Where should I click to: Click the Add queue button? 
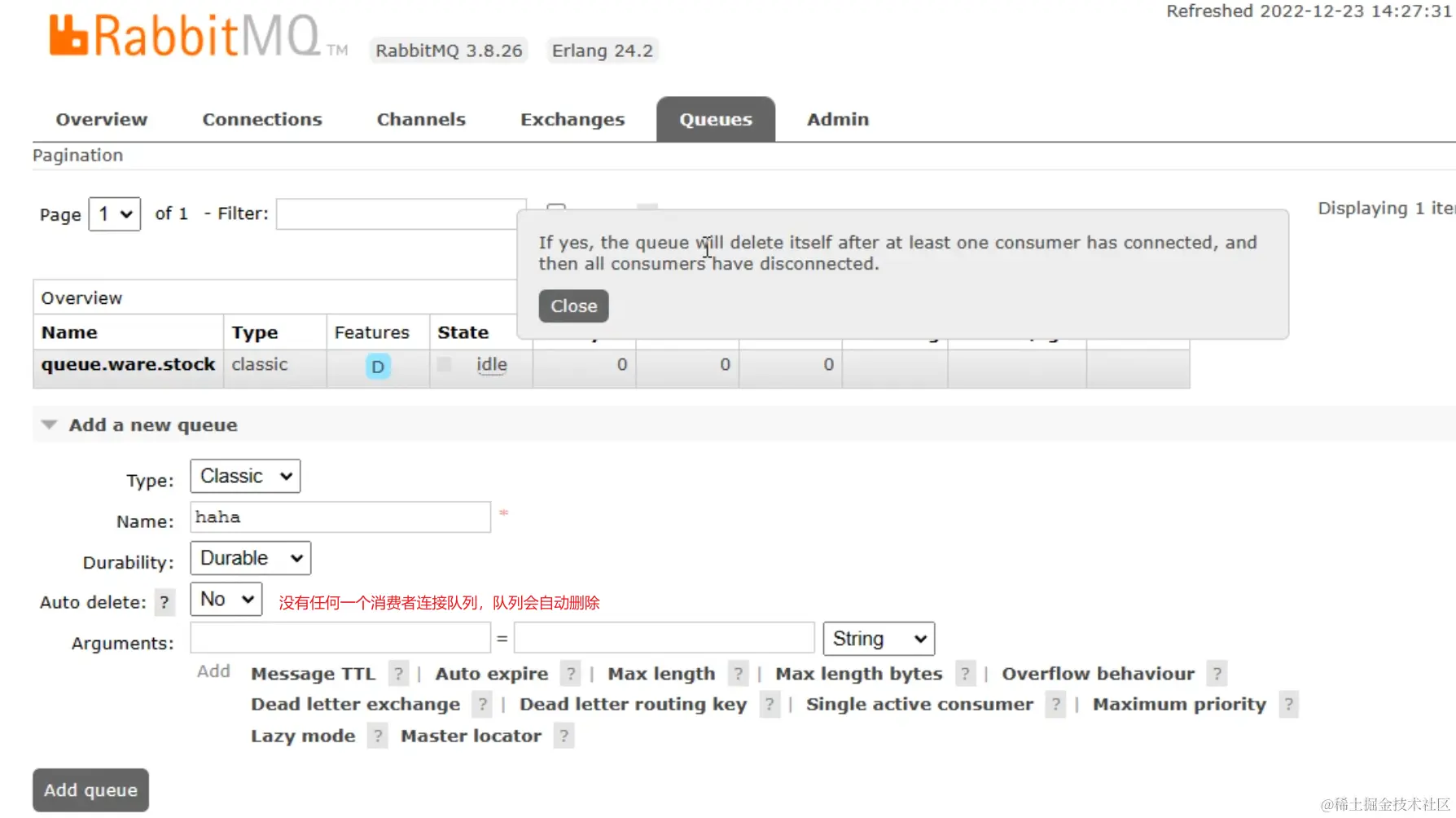coord(91,790)
